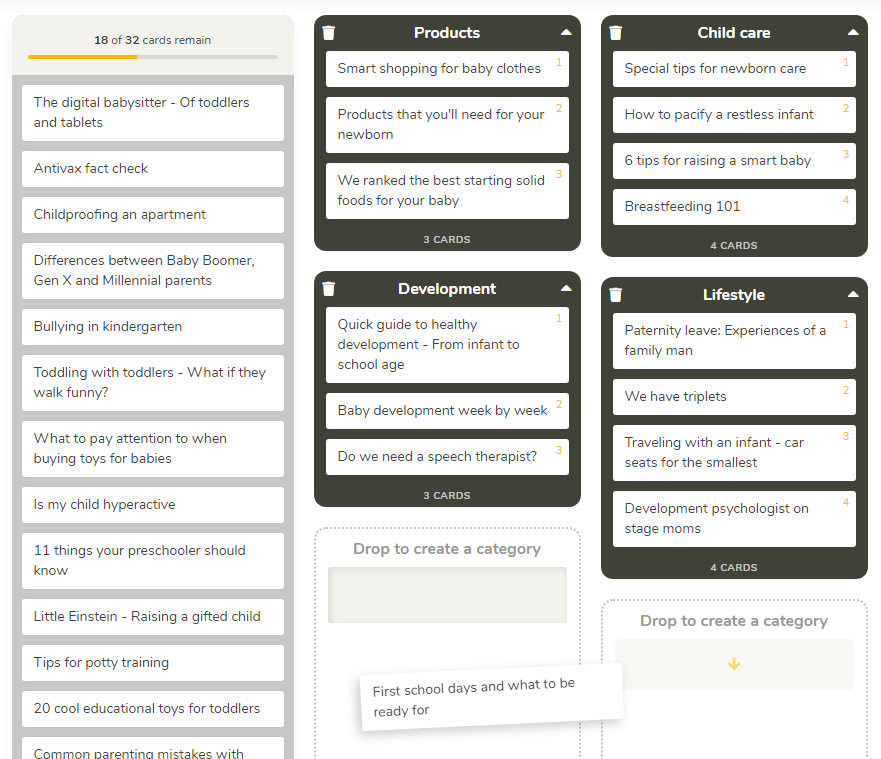The width and height of the screenshot is (881, 759).
Task: Click 'Baby development week by week' card
Action: 447,411
